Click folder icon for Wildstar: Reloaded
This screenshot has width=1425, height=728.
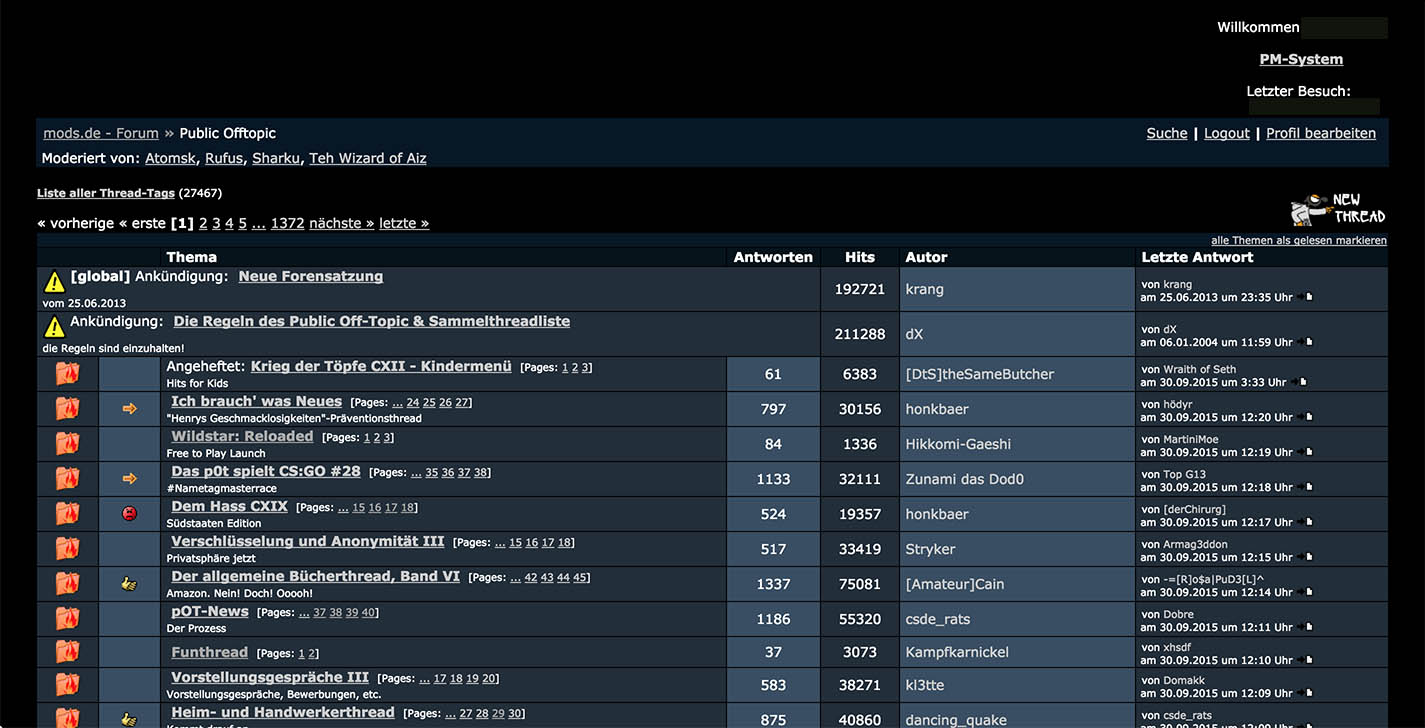click(x=67, y=444)
